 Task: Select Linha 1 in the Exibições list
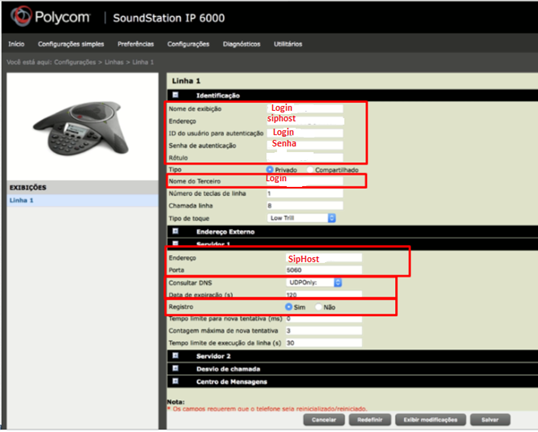click(82, 200)
